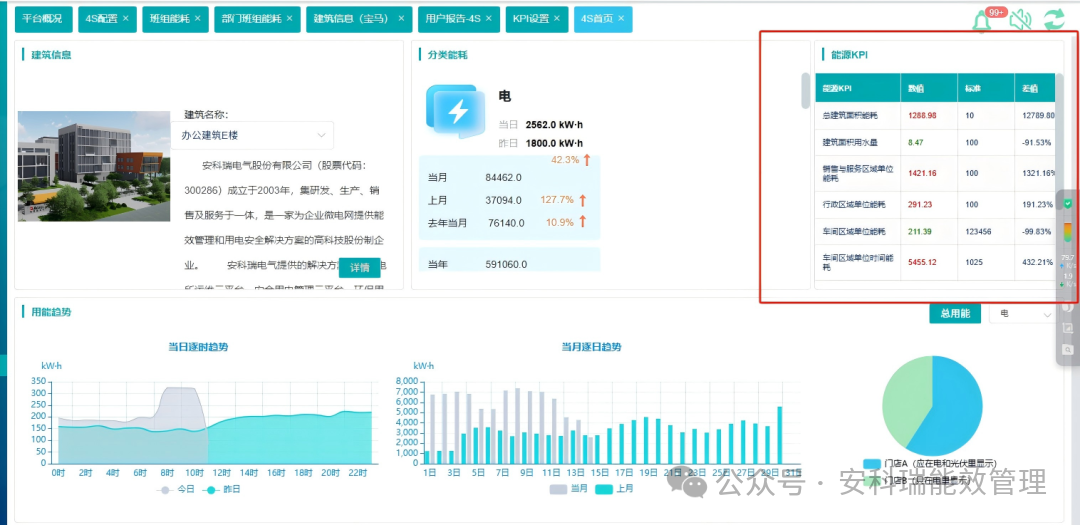Toggle the 今日 legend in hourly chart

(x=175, y=489)
